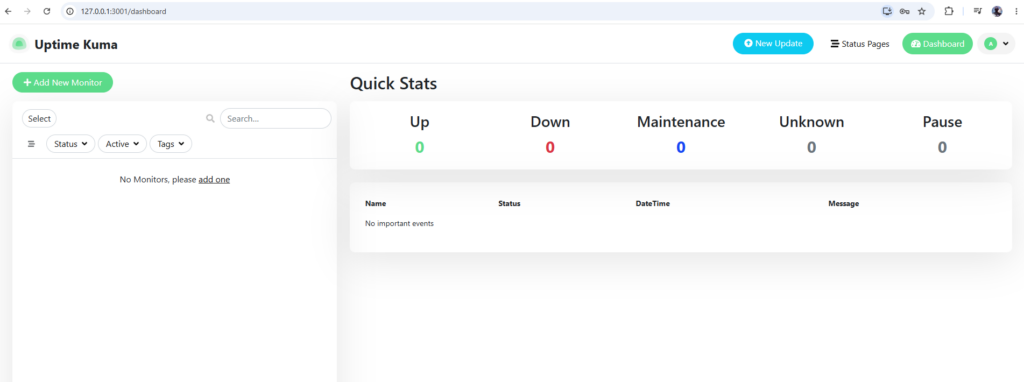This screenshot has width=1024, height=382.
Task: Expand the Status filter dropdown
Action: click(x=71, y=144)
